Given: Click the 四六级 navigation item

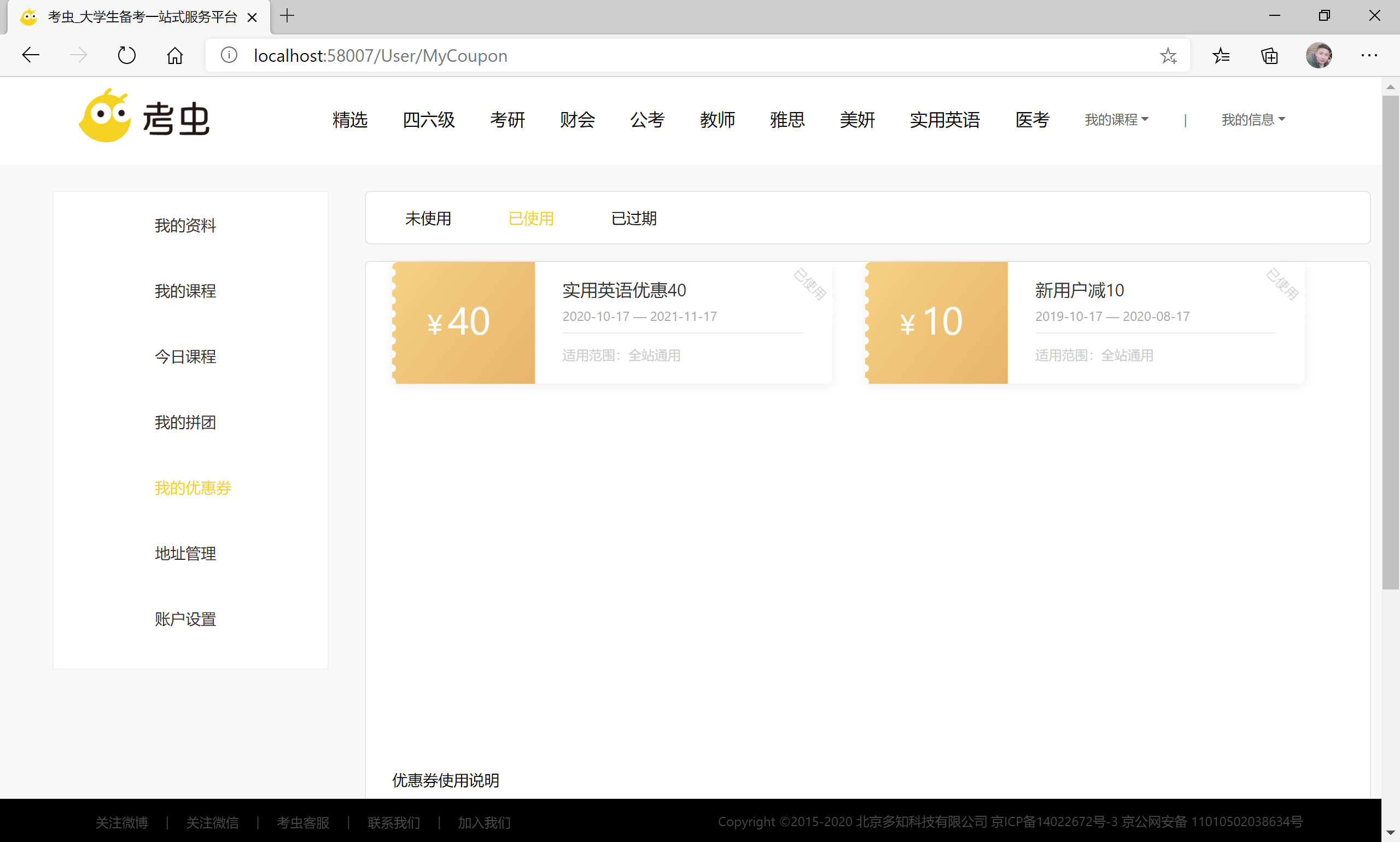Looking at the screenshot, I should (x=428, y=120).
